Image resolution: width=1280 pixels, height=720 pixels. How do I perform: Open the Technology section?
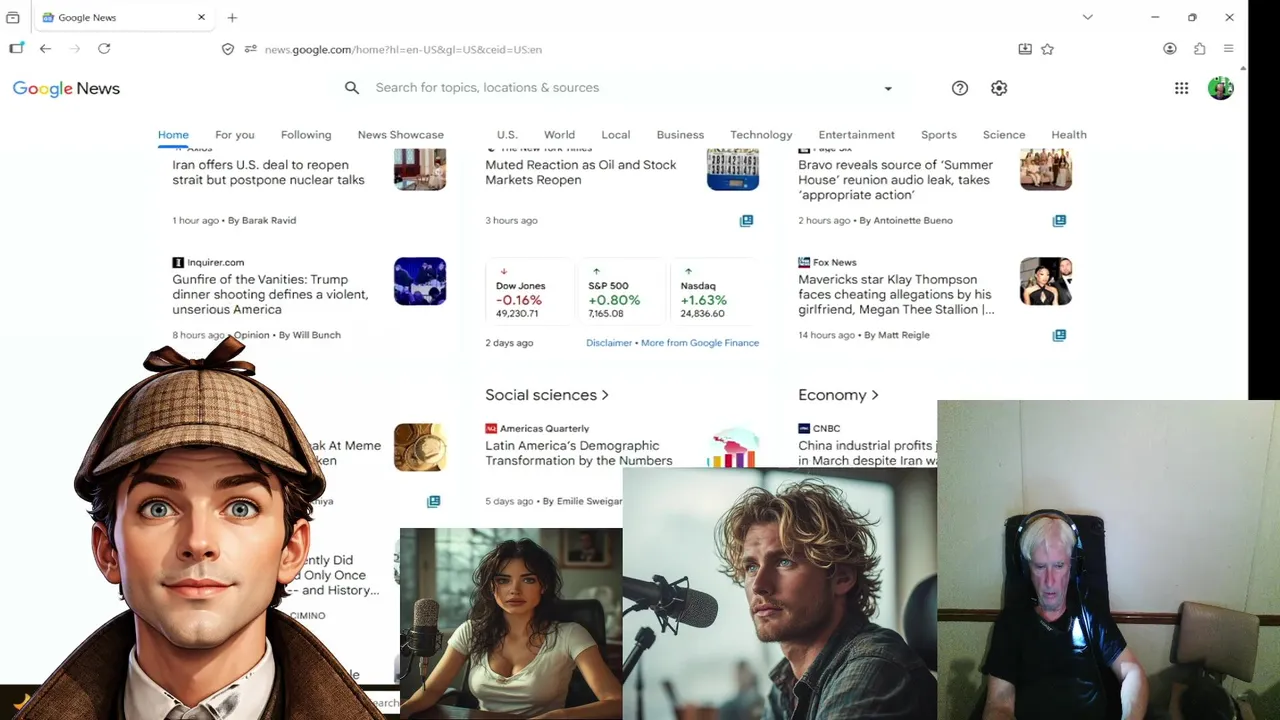click(761, 135)
